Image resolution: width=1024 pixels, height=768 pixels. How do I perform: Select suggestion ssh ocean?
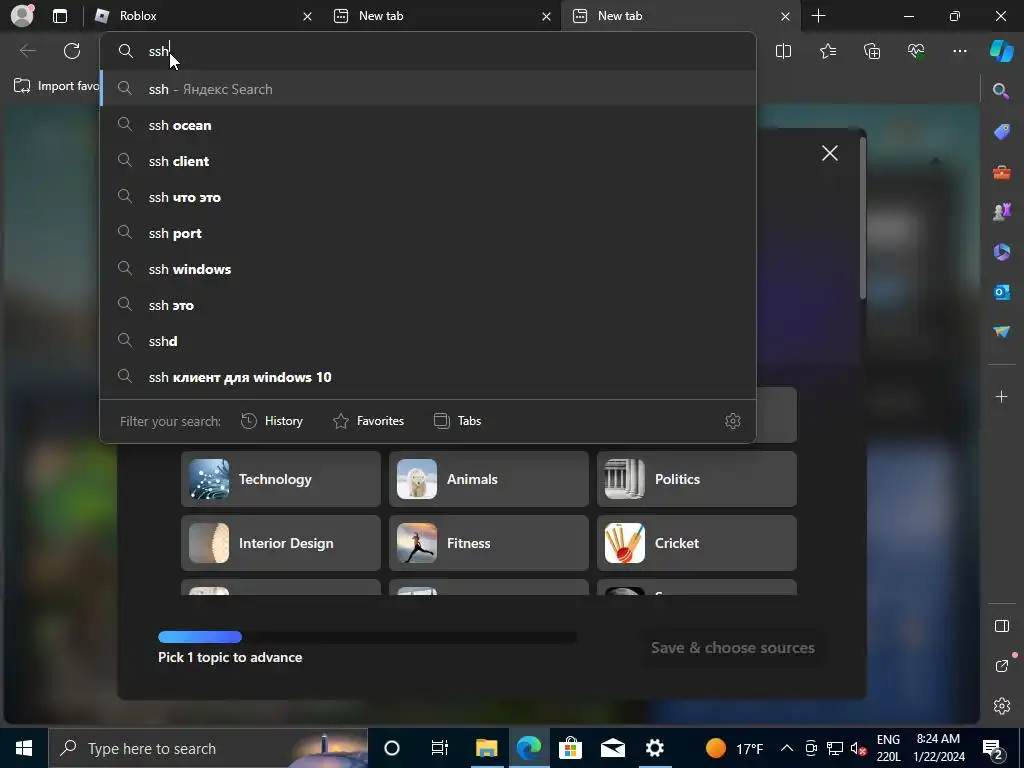(x=428, y=125)
